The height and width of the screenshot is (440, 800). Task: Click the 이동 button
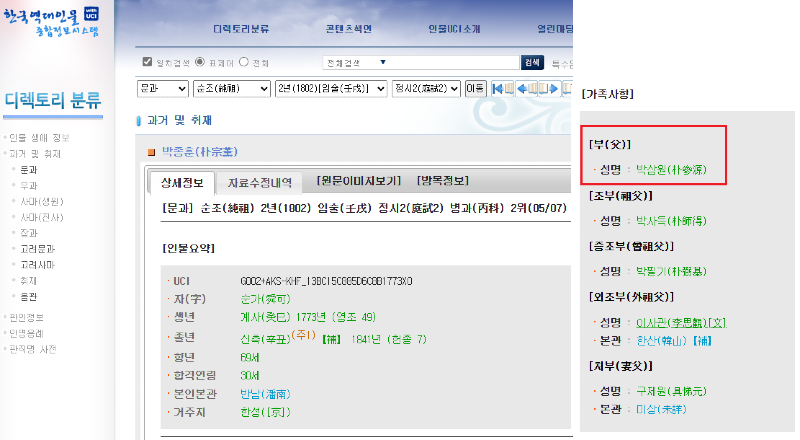click(476, 88)
